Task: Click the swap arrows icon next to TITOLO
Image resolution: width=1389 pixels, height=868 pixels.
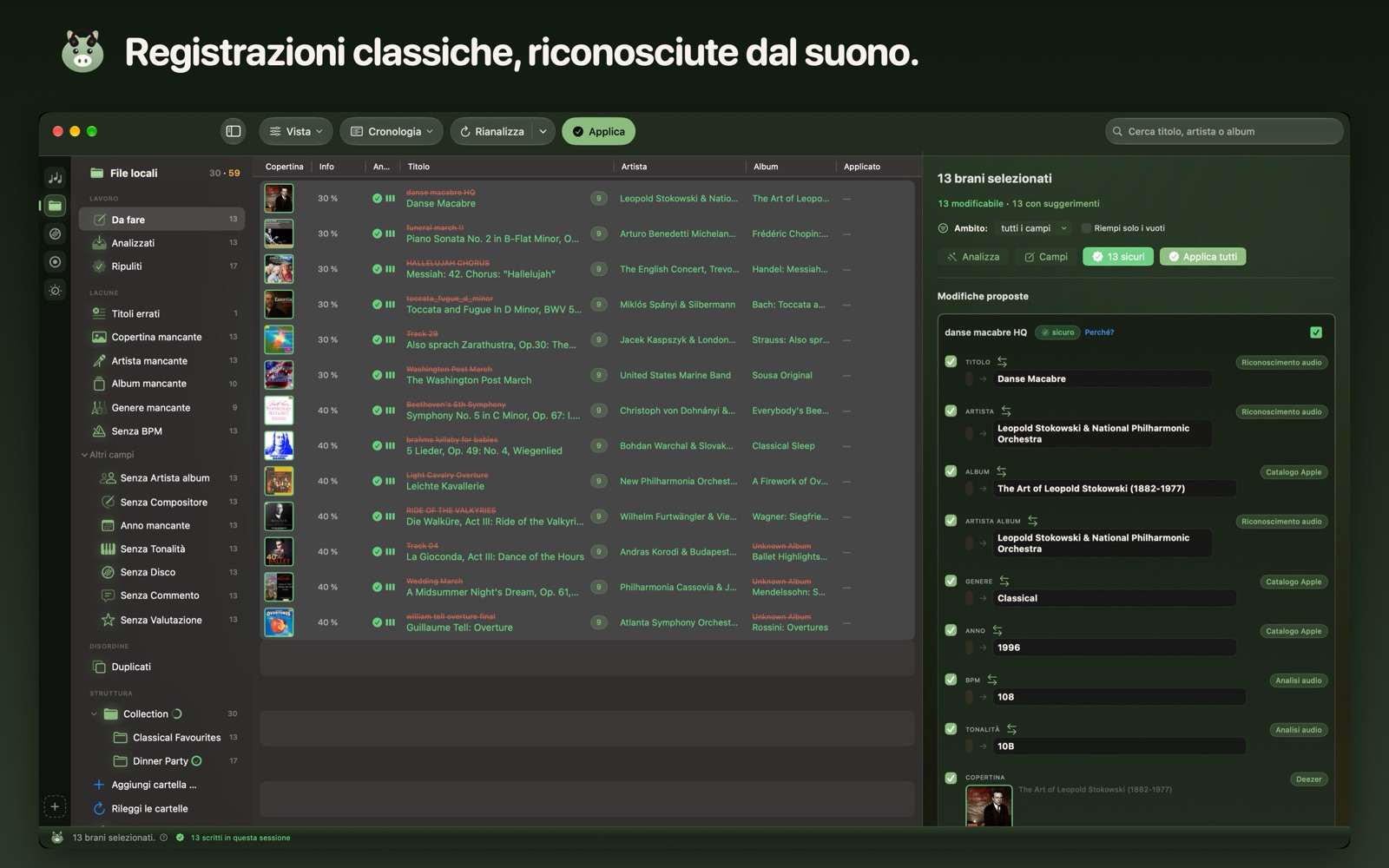Action: (1003, 361)
